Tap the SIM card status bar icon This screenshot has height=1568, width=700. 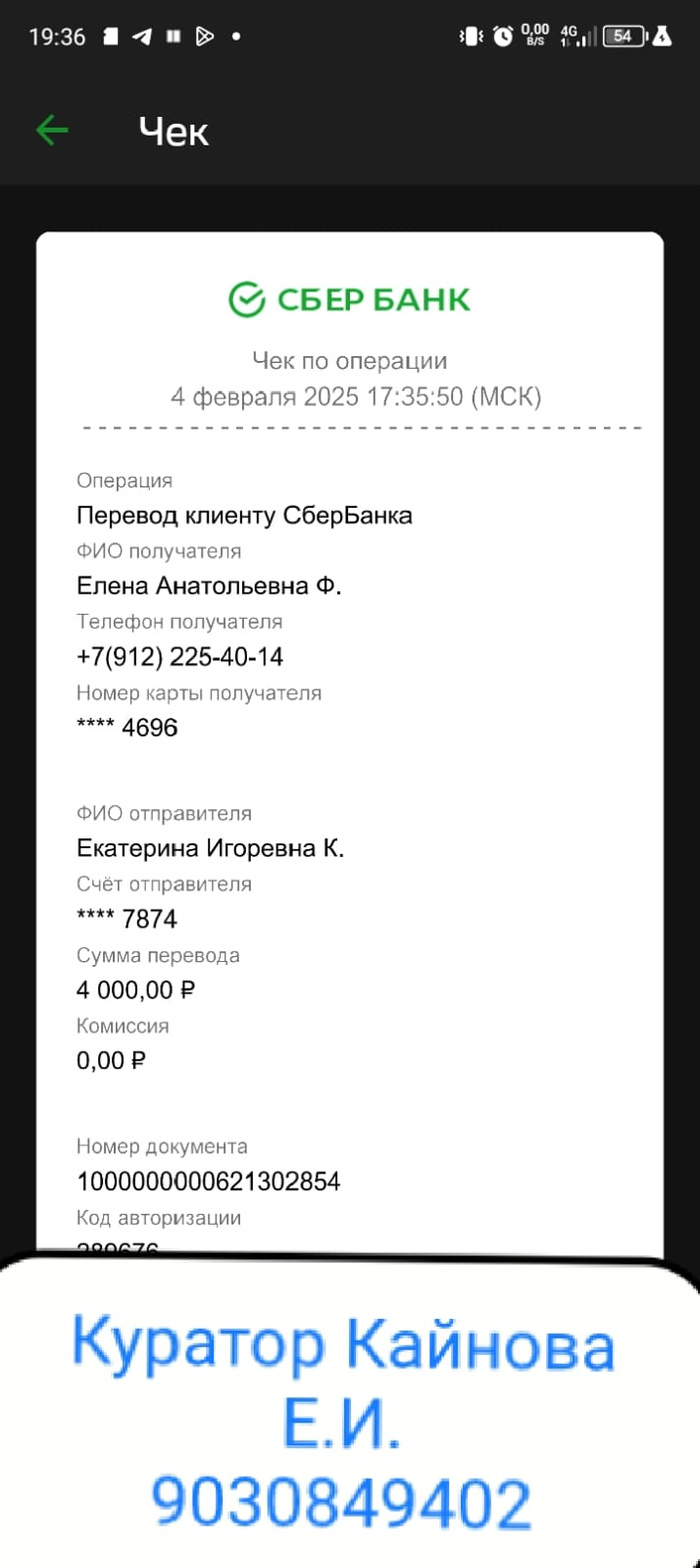click(x=111, y=37)
